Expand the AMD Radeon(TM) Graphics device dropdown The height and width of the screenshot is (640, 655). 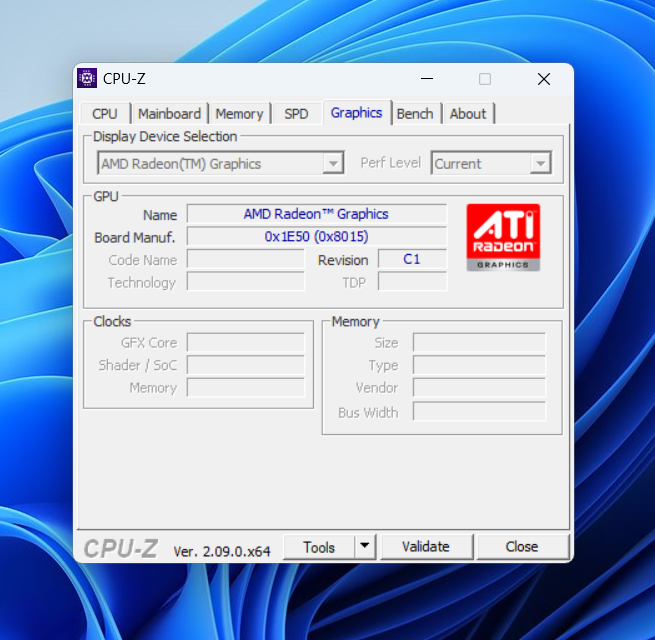click(333, 163)
